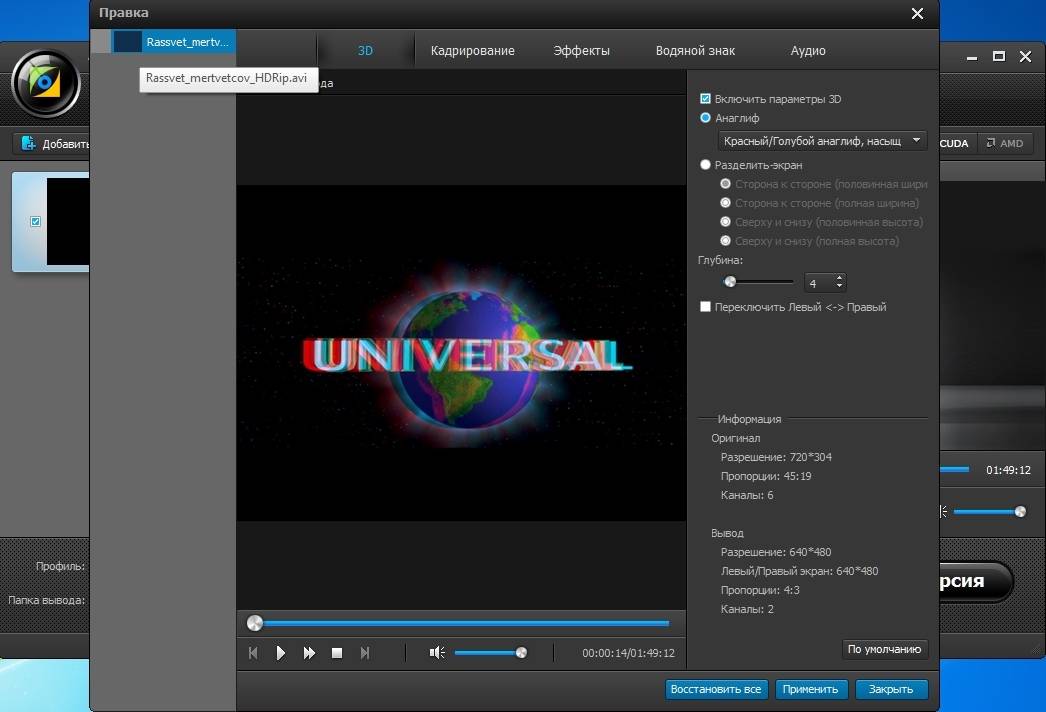Click the video thumbnail in main window
Image resolution: width=1046 pixels, height=712 pixels.
[x=67, y=222]
